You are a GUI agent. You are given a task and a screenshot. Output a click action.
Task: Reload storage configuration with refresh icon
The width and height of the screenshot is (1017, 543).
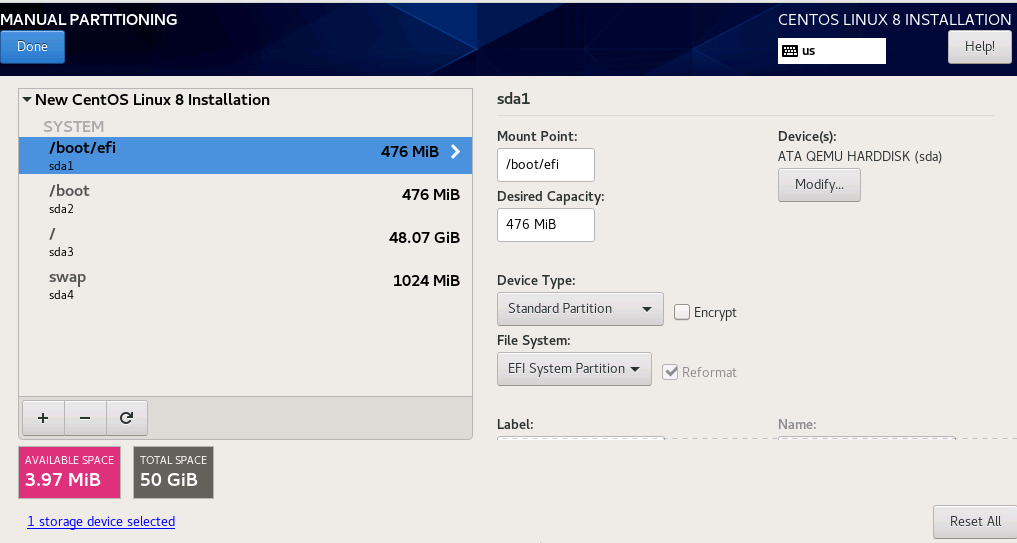tap(126, 418)
